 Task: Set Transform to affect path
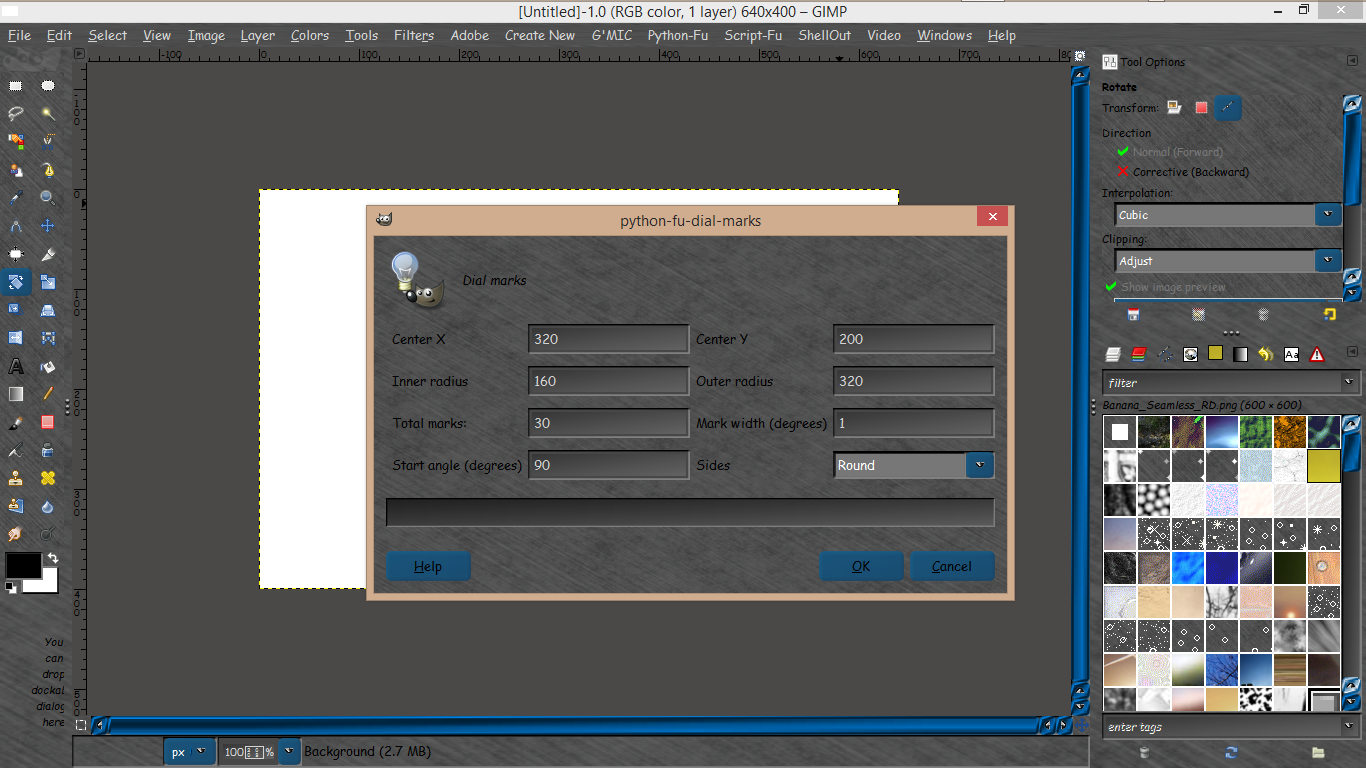[x=1228, y=108]
